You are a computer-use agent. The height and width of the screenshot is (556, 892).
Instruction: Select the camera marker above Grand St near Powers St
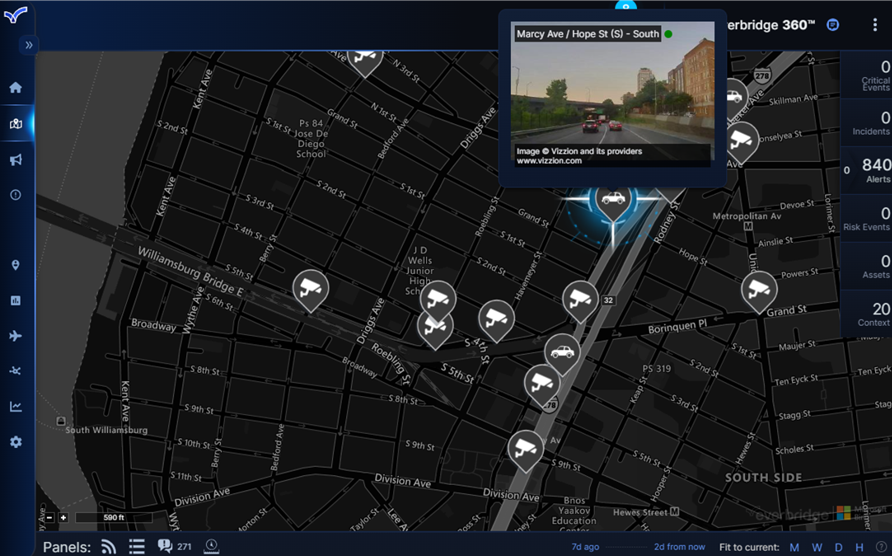[x=759, y=291]
